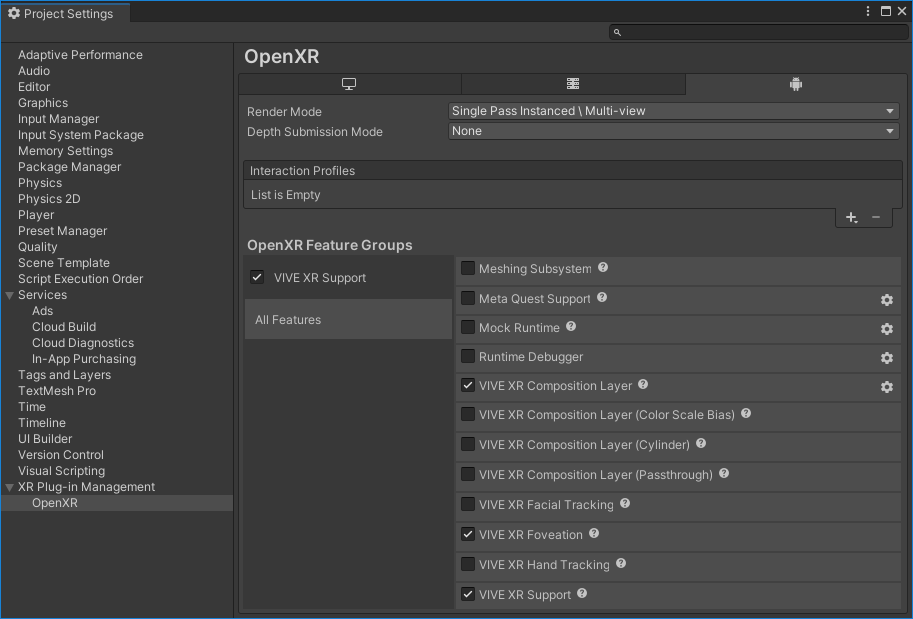This screenshot has width=913, height=619.
Task: Show help for VIVE XR Facial Tracking
Action: (625, 503)
